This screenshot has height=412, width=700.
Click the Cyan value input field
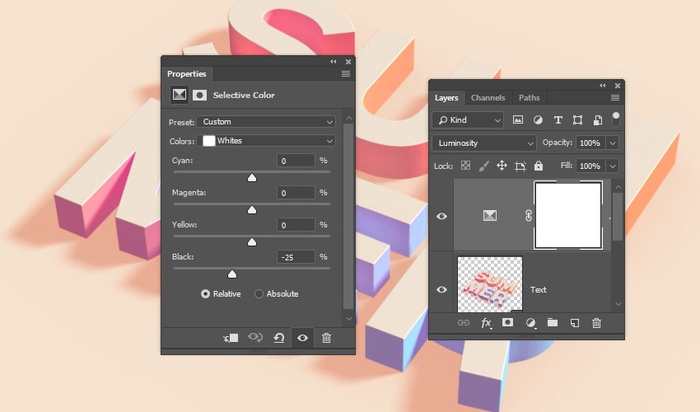(296, 160)
